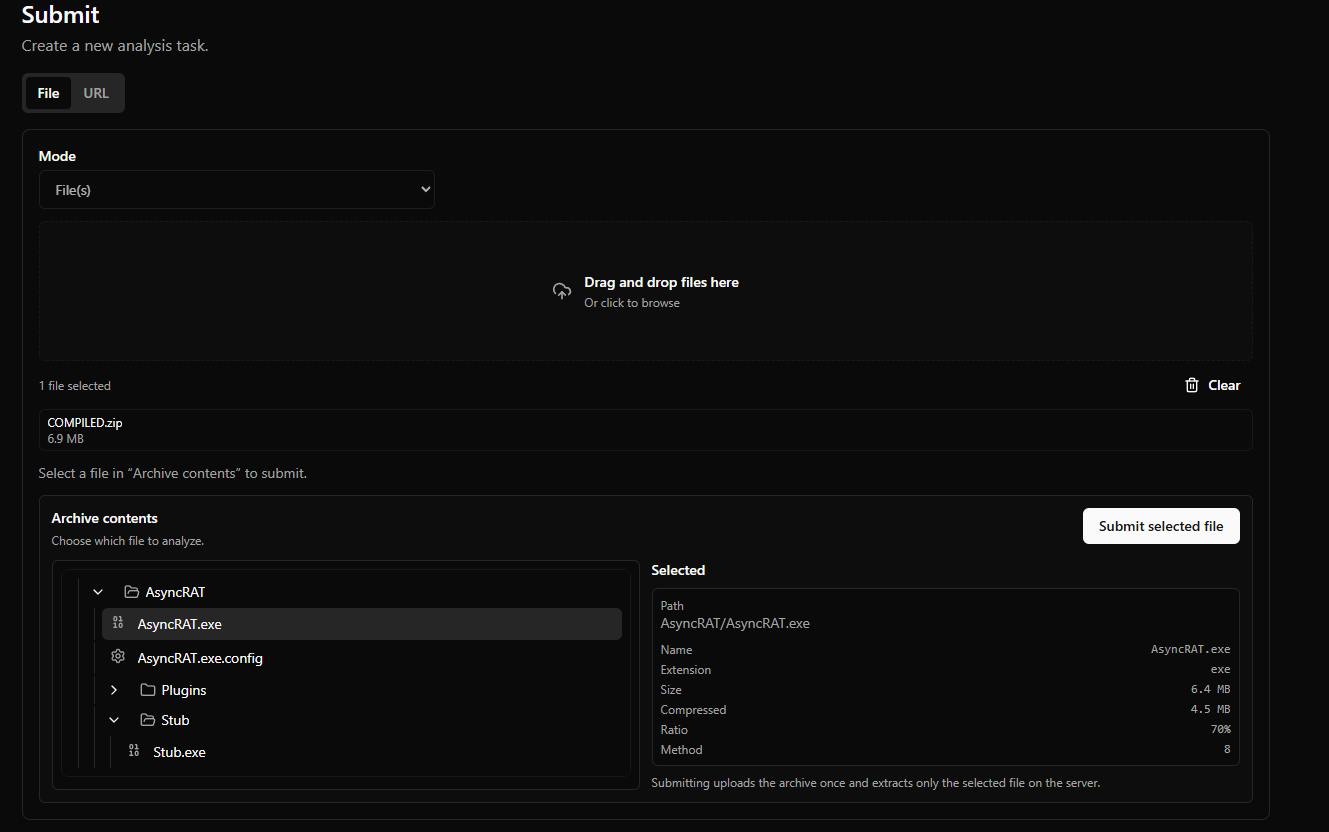Screen dimensions: 1329x832
Task: Select the File tab
Action: [48, 93]
